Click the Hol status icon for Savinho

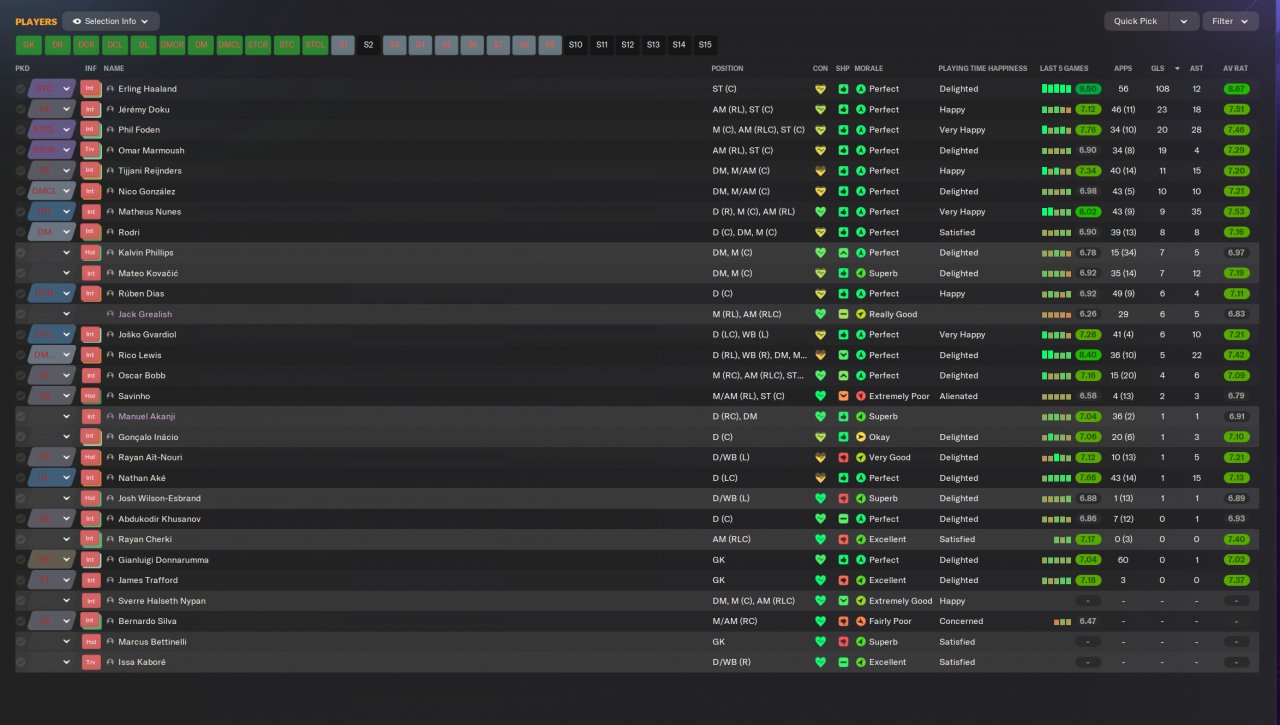(x=91, y=396)
